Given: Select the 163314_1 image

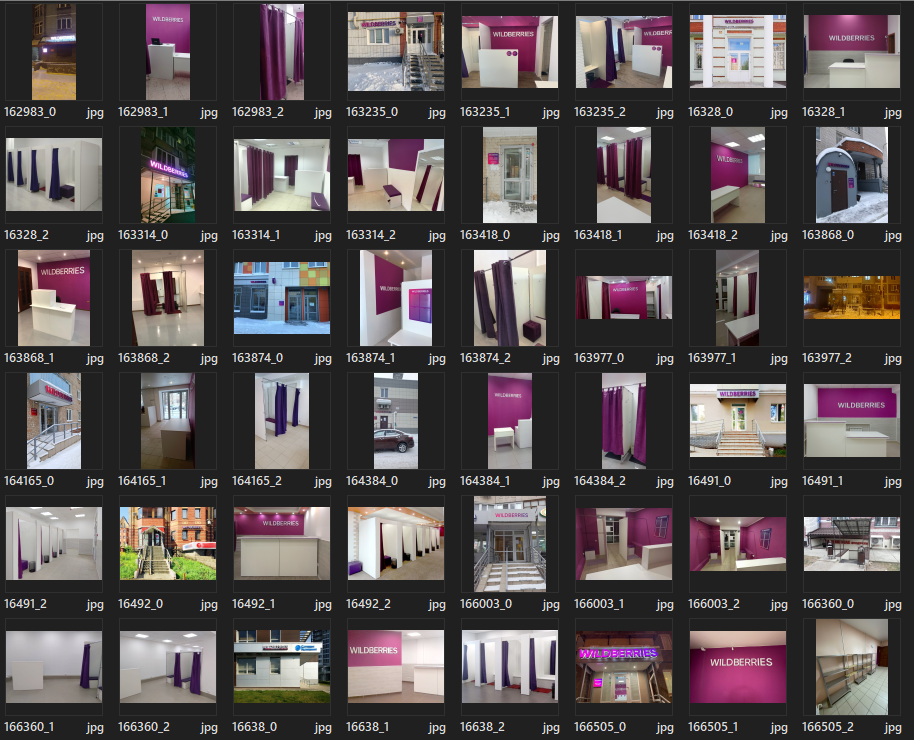Looking at the screenshot, I should [x=282, y=175].
